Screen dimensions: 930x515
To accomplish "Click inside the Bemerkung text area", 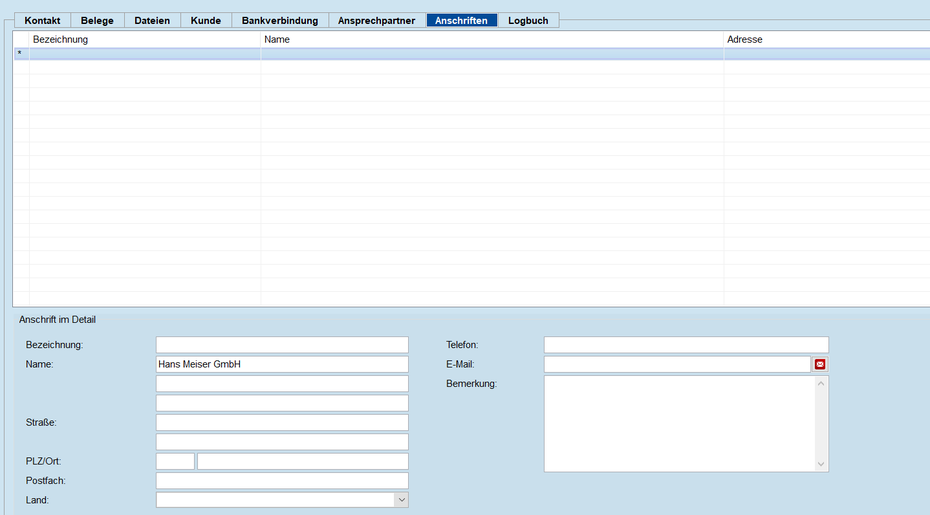I will [x=680, y=424].
